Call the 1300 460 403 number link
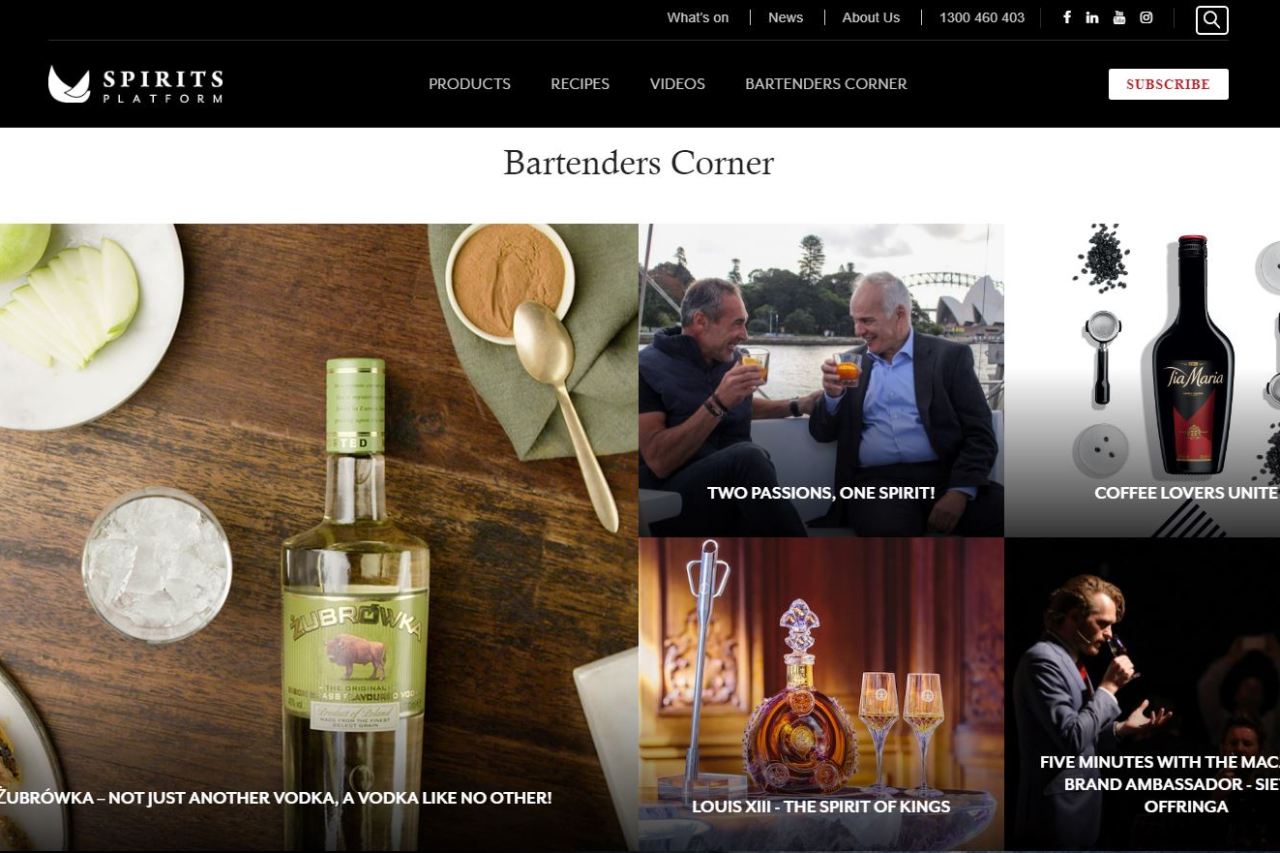This screenshot has width=1280, height=853. 982,17
